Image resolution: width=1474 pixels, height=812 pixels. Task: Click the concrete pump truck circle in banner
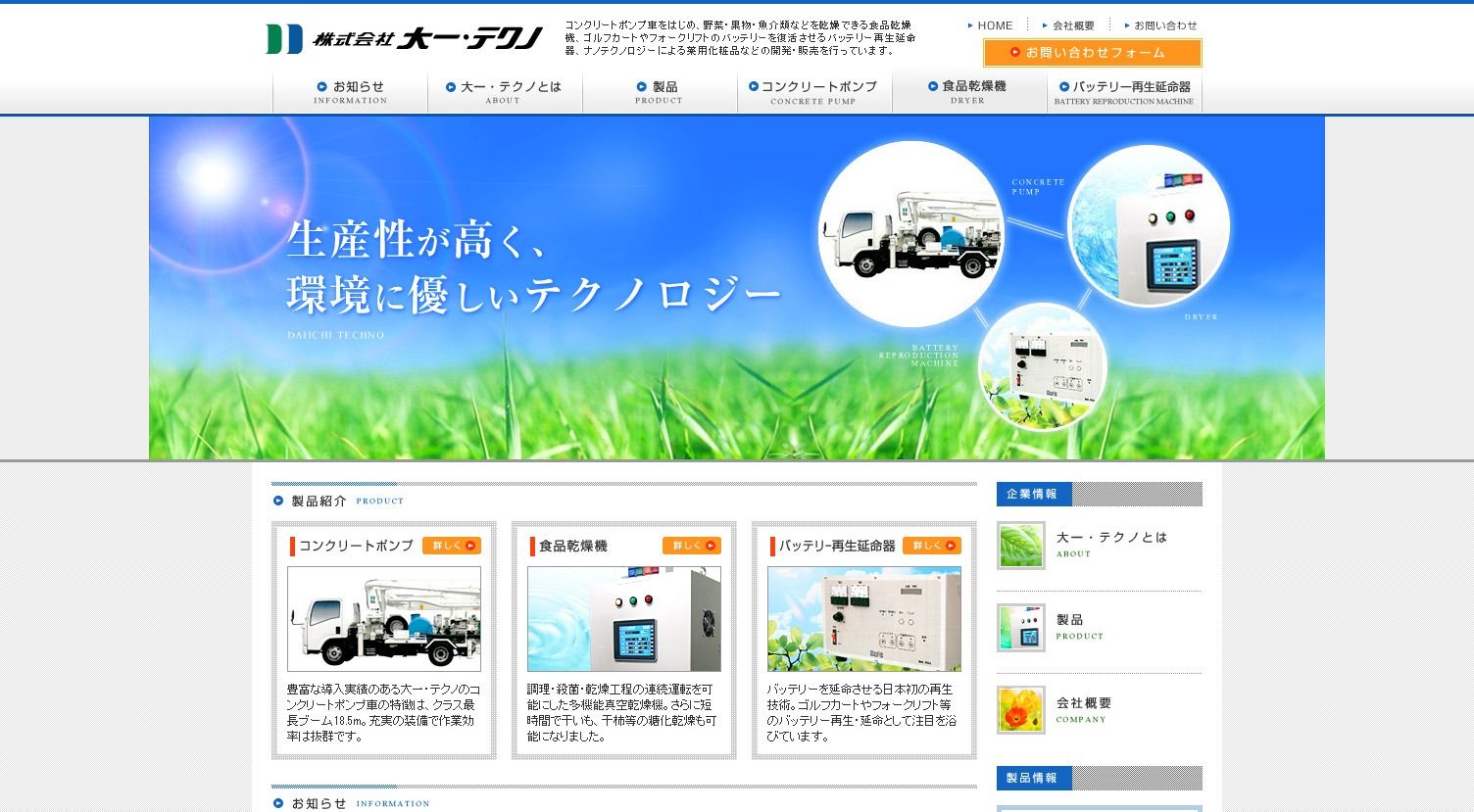coord(910,235)
